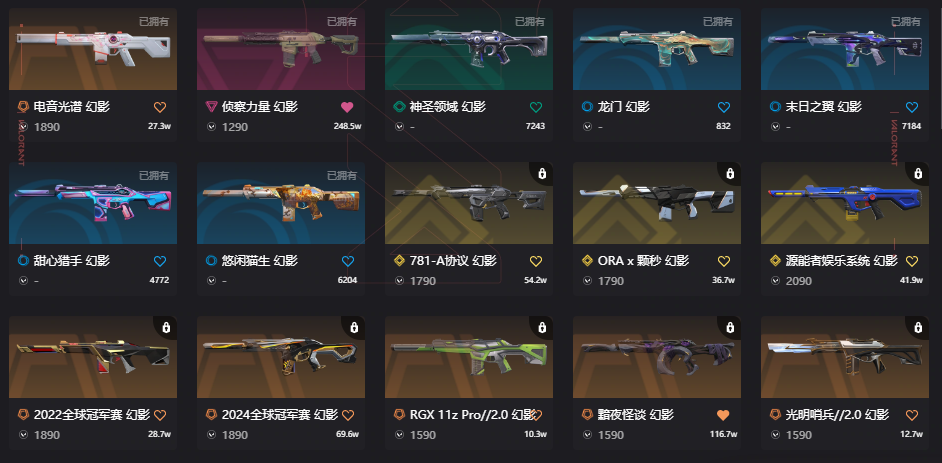Expand the price chevron under 悠闲猫生 幻影
Viewport: 942px width, 463px height.
211,280
